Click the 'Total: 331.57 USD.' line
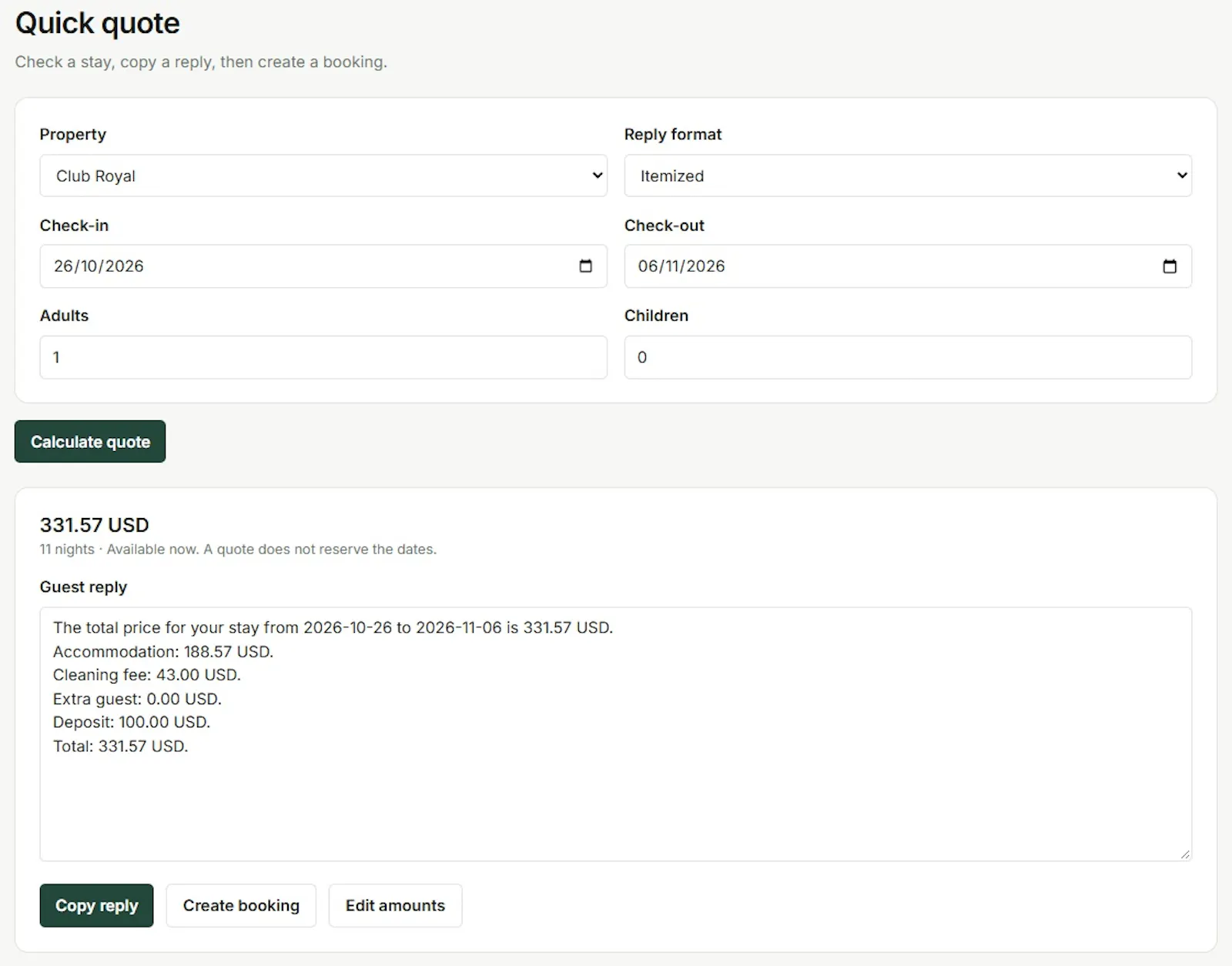 click(121, 746)
